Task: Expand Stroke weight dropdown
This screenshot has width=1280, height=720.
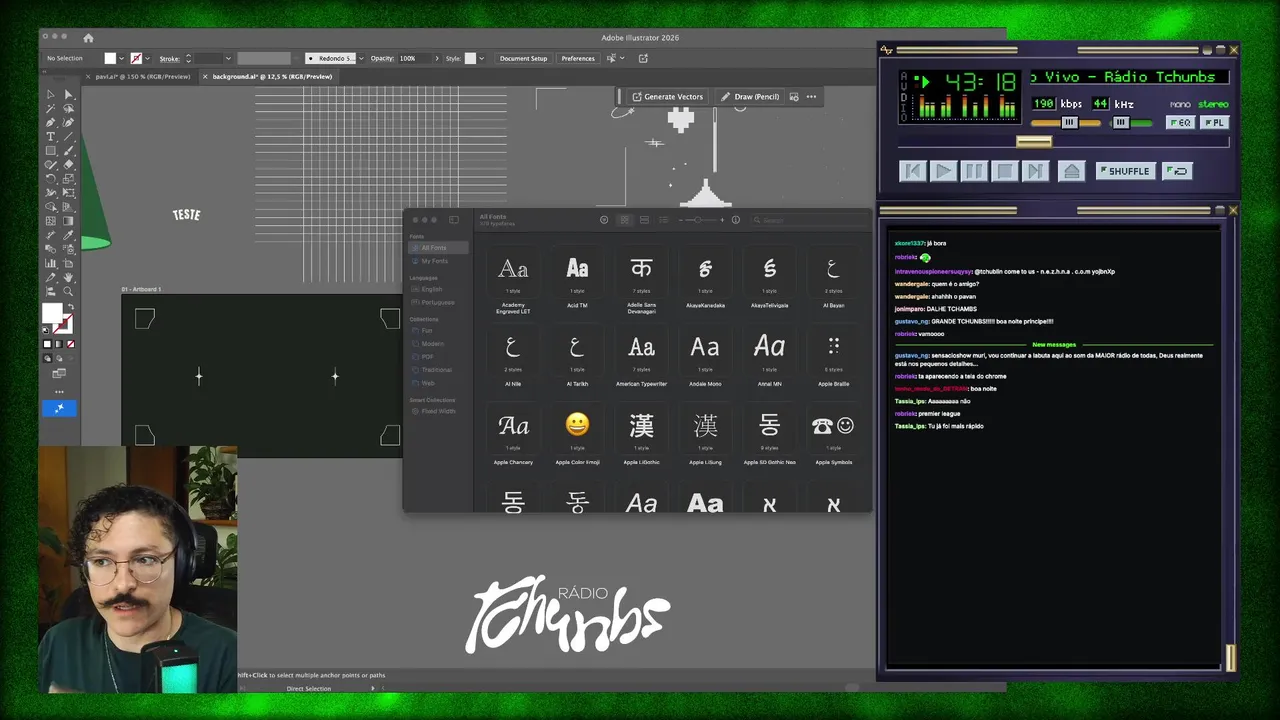Action: (228, 58)
